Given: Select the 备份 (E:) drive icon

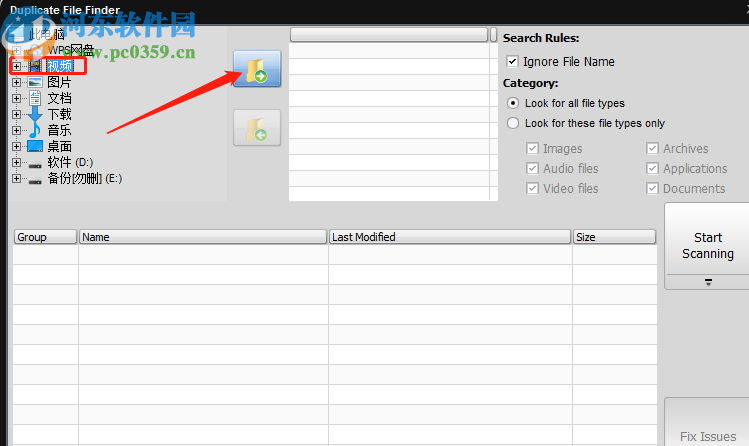Looking at the screenshot, I should pyautogui.click(x=35, y=181).
